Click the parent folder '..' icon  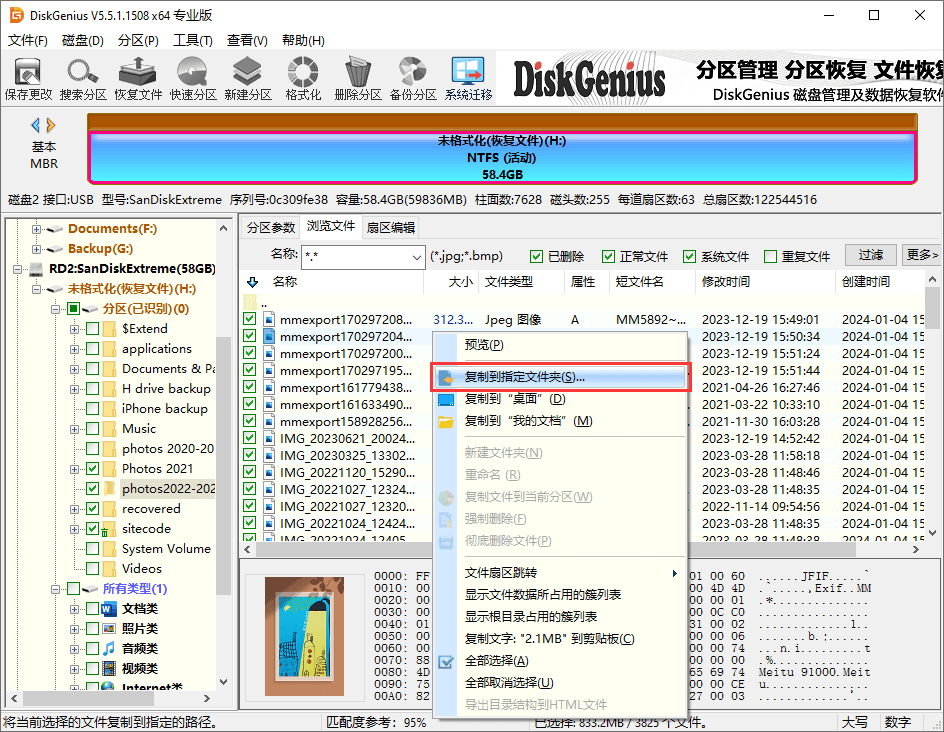coord(250,302)
